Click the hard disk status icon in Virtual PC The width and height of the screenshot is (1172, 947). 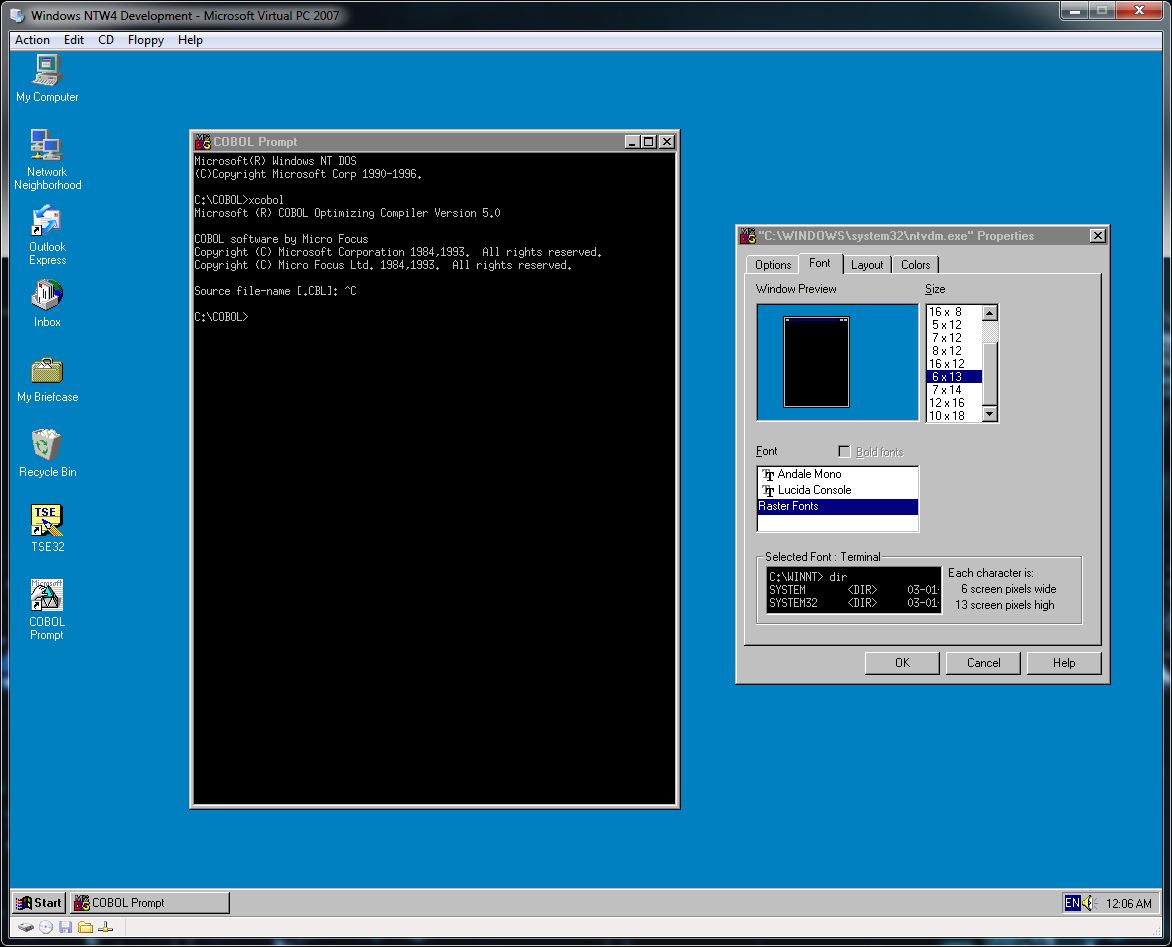[25, 927]
